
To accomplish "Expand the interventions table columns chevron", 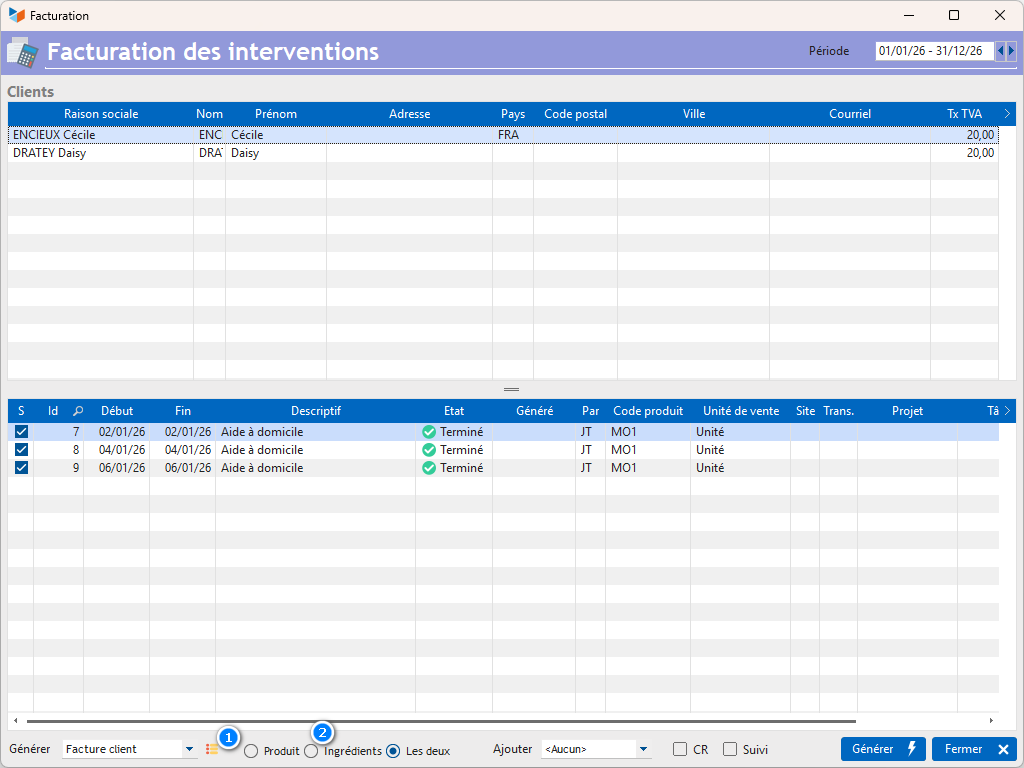I will [1007, 411].
